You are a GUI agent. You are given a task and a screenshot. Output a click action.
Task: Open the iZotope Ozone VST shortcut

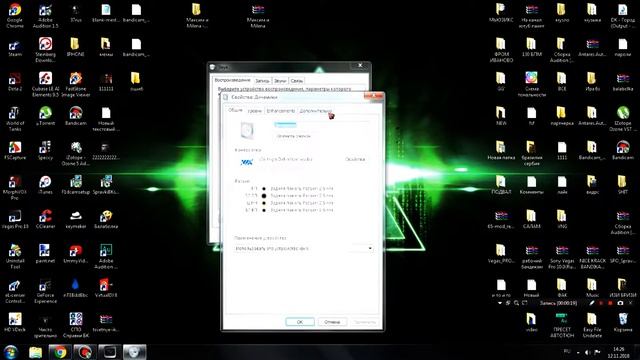point(622,118)
